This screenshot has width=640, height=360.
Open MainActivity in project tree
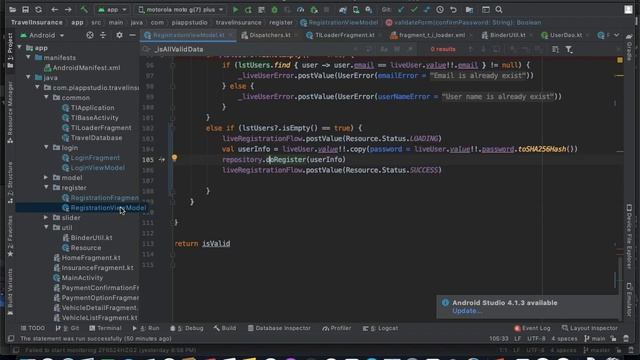point(78,278)
